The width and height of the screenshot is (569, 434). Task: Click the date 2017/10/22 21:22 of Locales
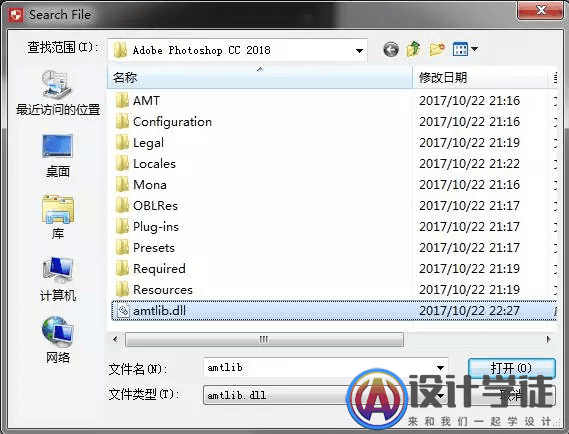tap(470, 164)
